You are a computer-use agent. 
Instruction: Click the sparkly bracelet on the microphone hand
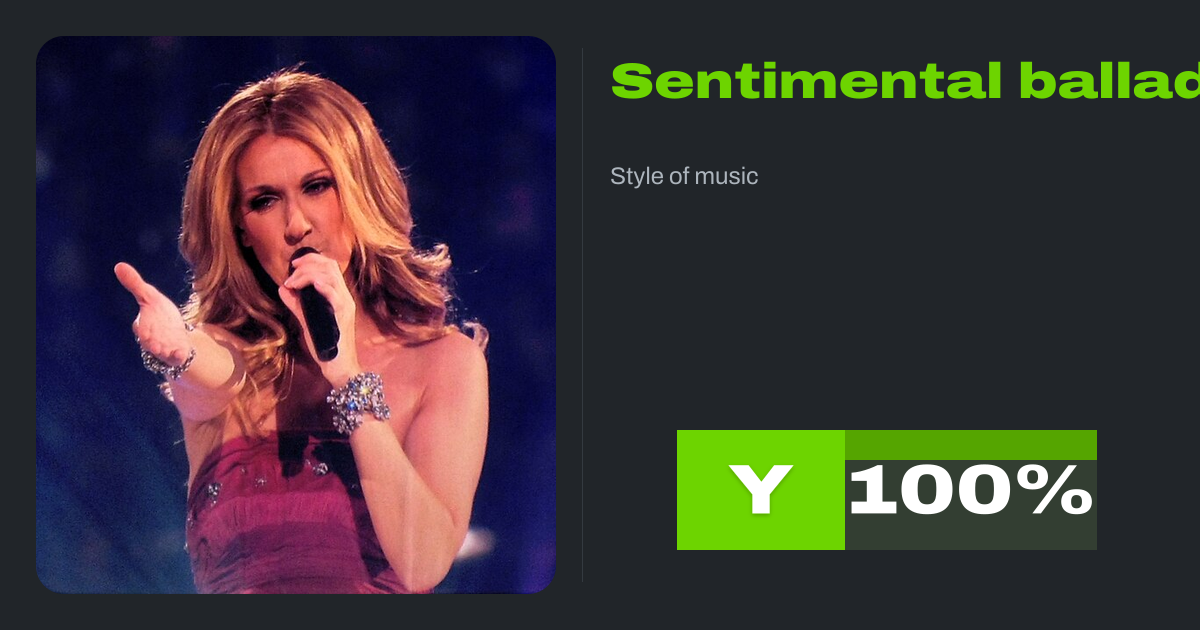click(358, 402)
